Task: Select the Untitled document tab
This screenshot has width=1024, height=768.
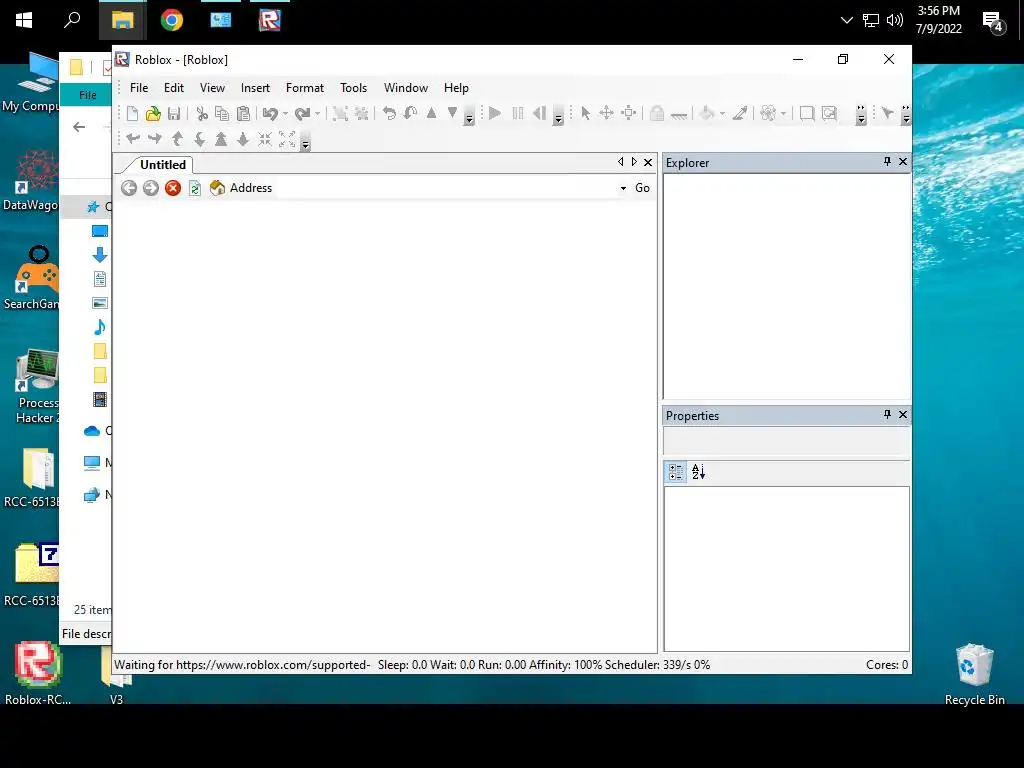Action: 163,165
